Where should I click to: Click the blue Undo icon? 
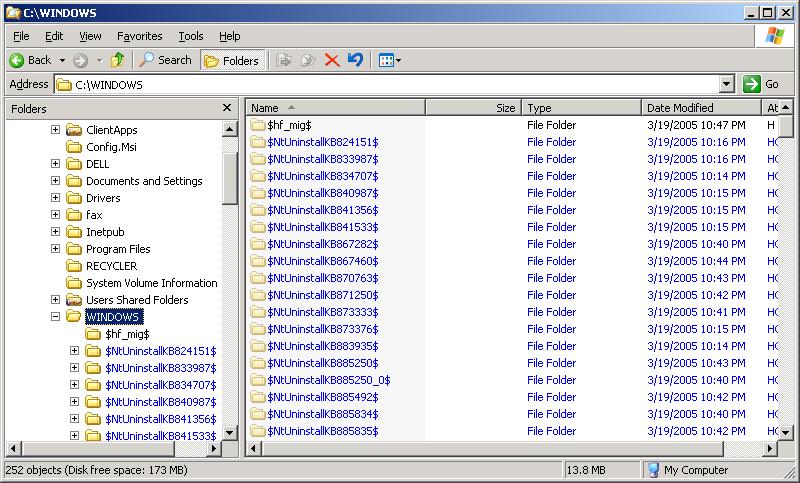356,60
